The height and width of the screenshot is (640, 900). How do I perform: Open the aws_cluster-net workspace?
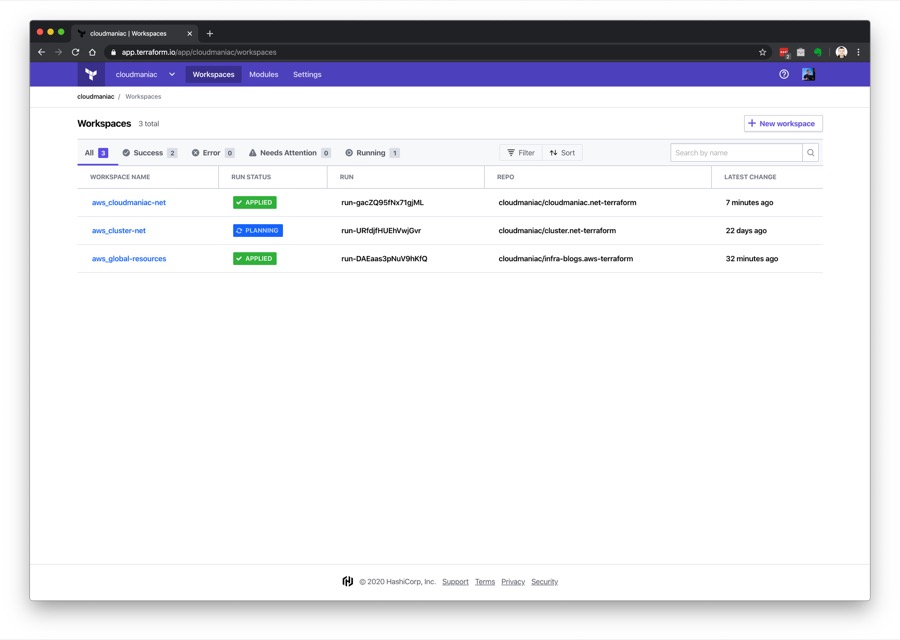click(119, 231)
